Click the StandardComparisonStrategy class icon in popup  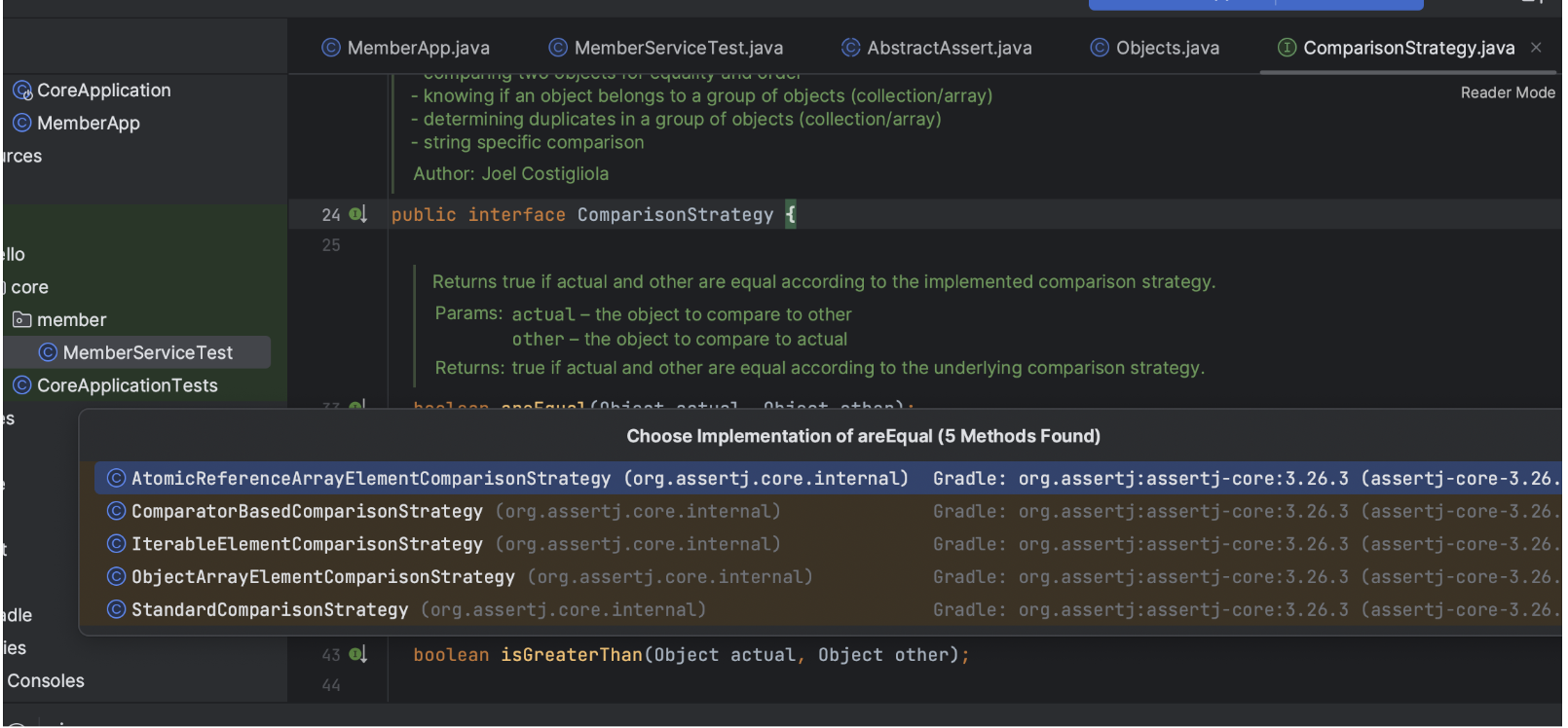tap(117, 609)
